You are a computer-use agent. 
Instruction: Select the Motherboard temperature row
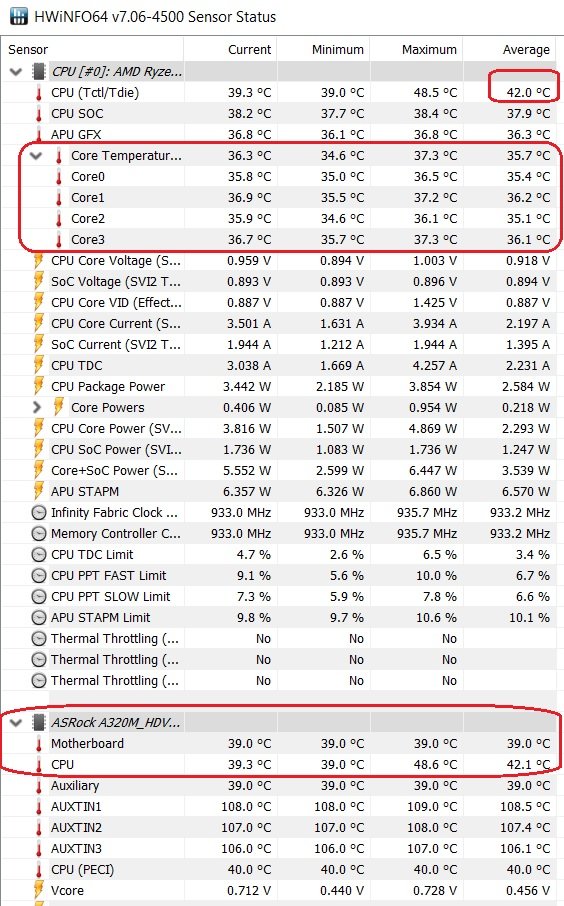pos(280,744)
